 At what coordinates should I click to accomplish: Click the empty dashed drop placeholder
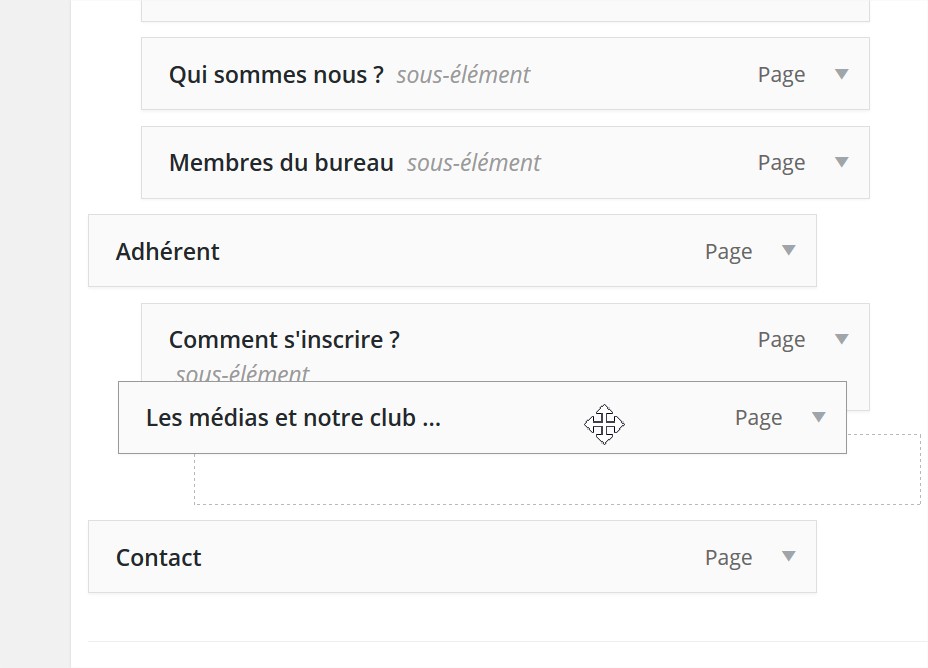pyautogui.click(x=556, y=480)
